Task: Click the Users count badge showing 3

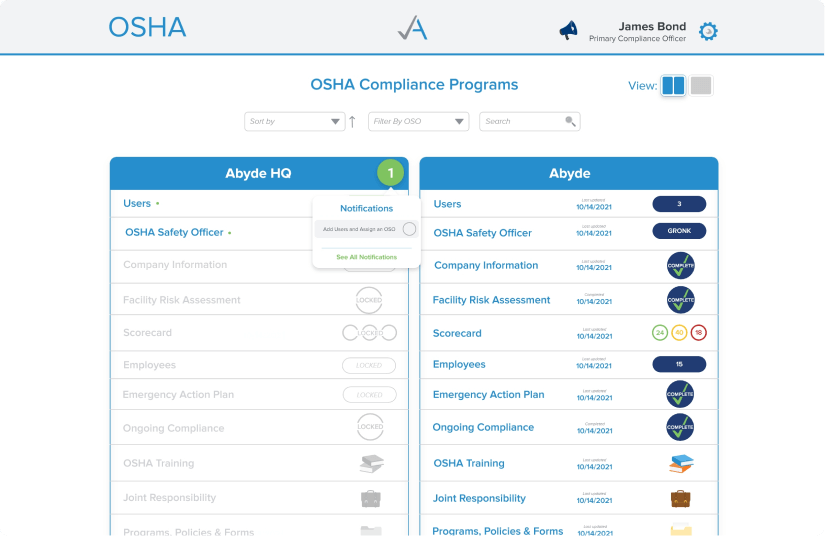Action: pos(679,204)
